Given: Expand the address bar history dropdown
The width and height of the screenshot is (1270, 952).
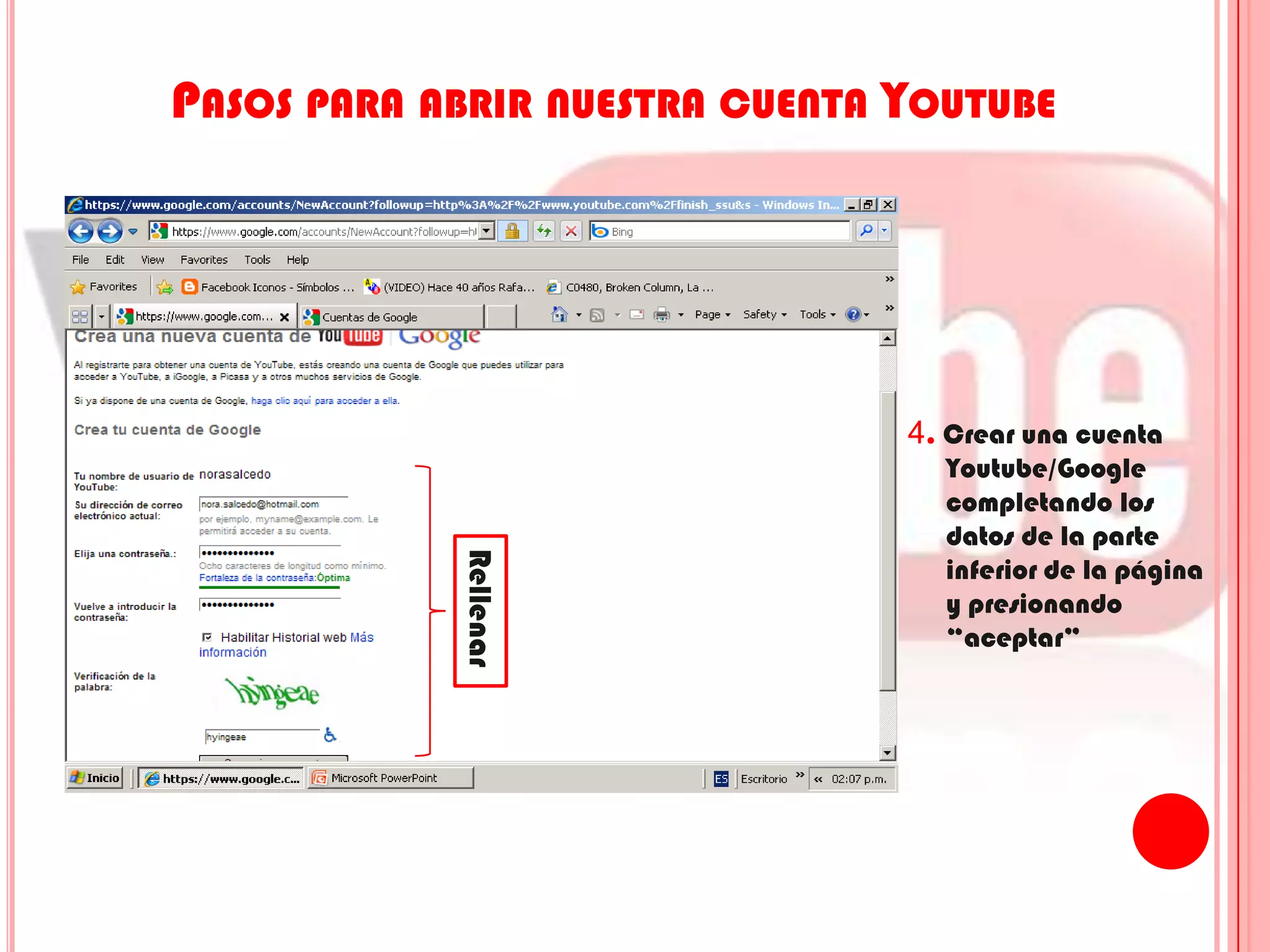Looking at the screenshot, I should [487, 231].
